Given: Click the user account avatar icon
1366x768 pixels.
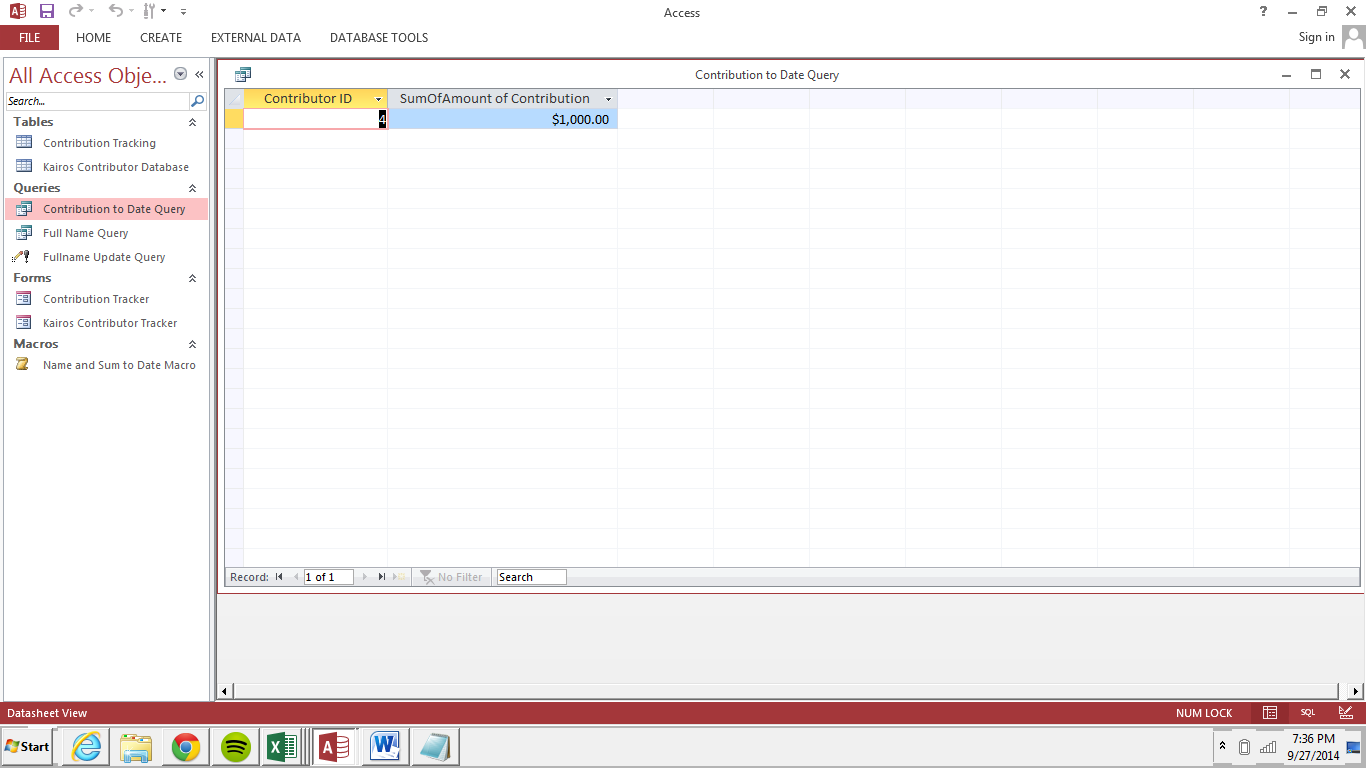Looking at the screenshot, I should click(x=1353, y=37).
